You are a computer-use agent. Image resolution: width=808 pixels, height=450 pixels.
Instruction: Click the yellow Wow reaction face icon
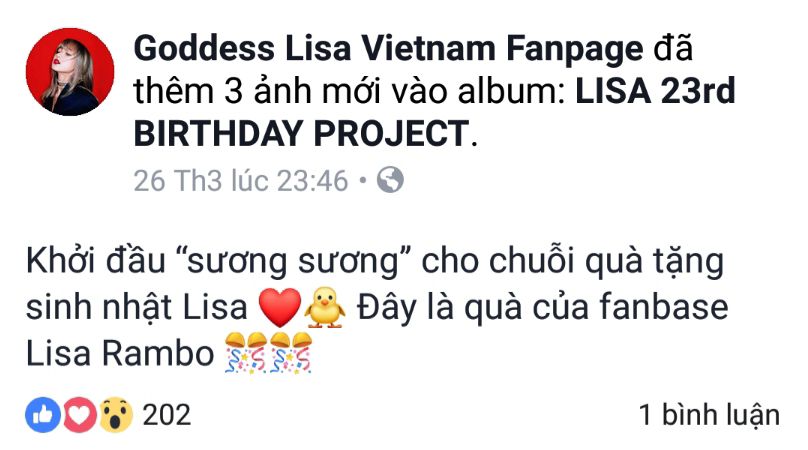(115, 414)
